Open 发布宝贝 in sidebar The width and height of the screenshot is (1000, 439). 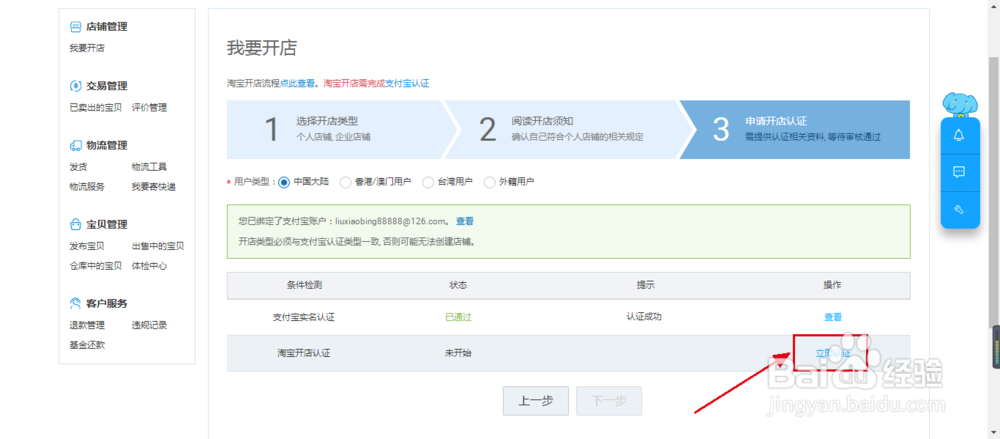pyautogui.click(x=87, y=246)
